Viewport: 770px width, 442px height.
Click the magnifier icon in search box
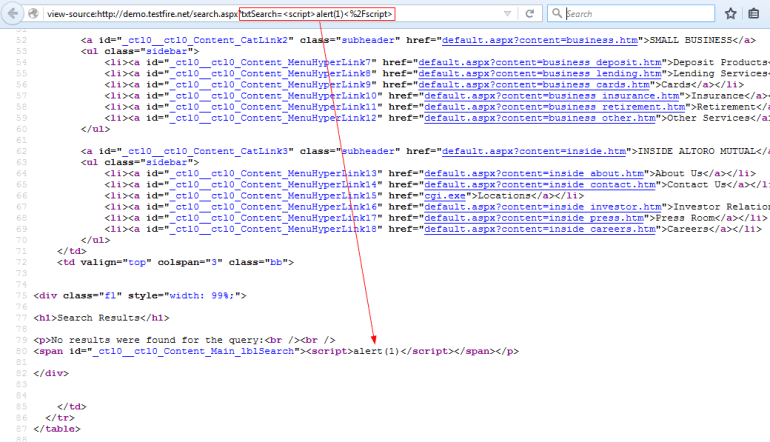(556, 14)
